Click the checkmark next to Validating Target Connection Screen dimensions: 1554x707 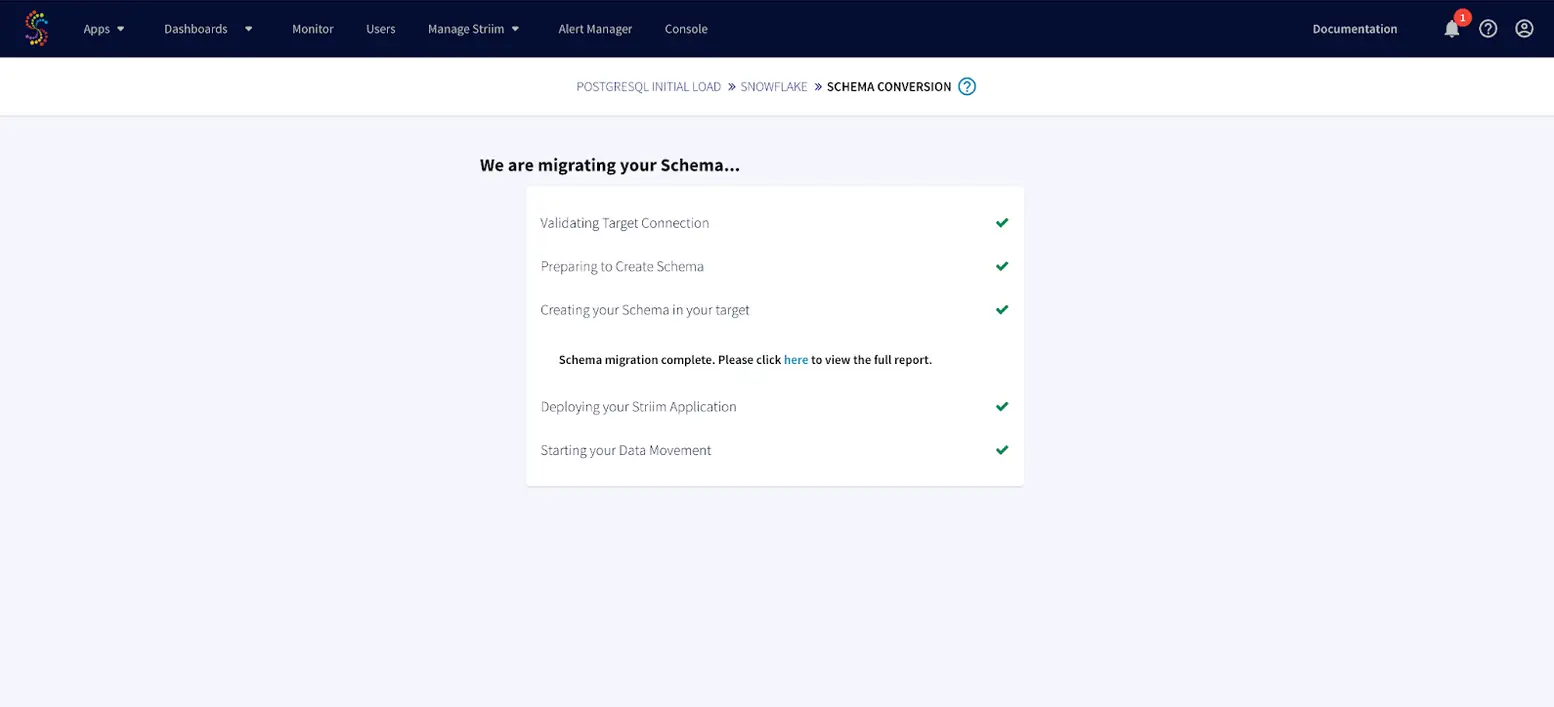[x=1002, y=223]
